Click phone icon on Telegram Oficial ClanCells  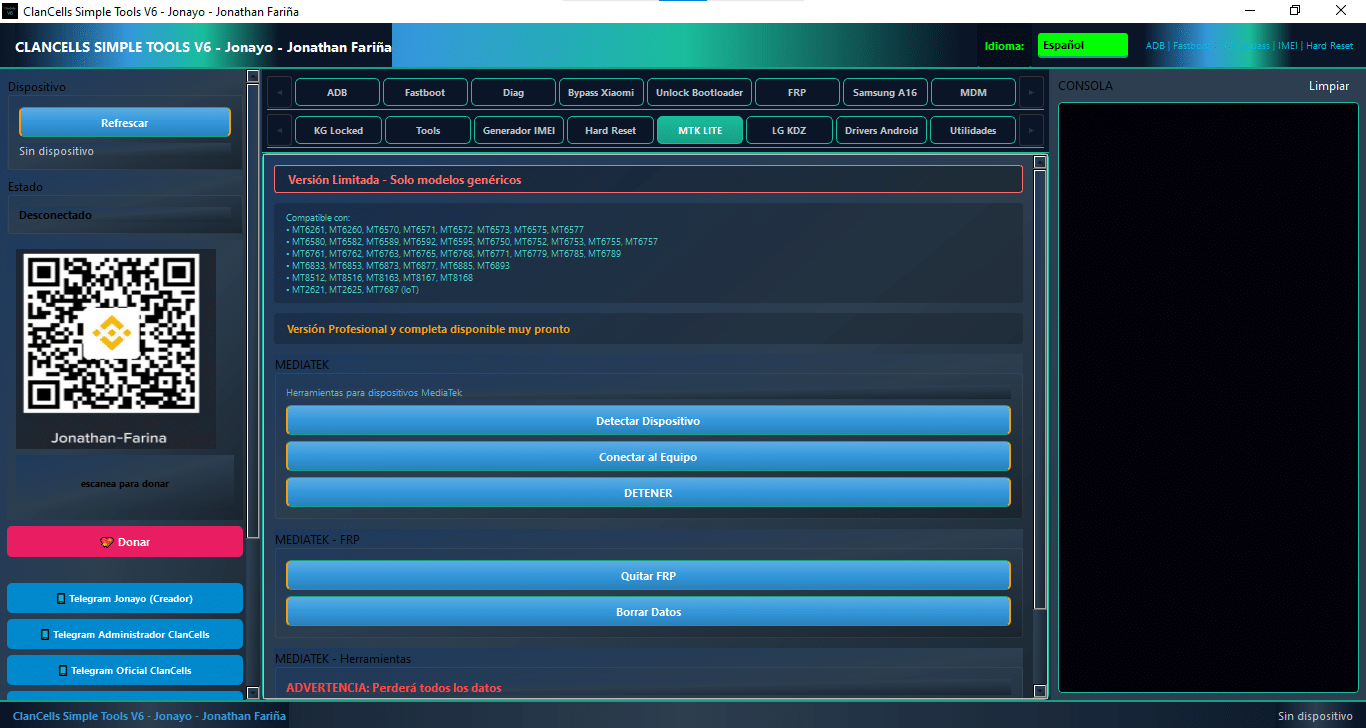[64, 671]
